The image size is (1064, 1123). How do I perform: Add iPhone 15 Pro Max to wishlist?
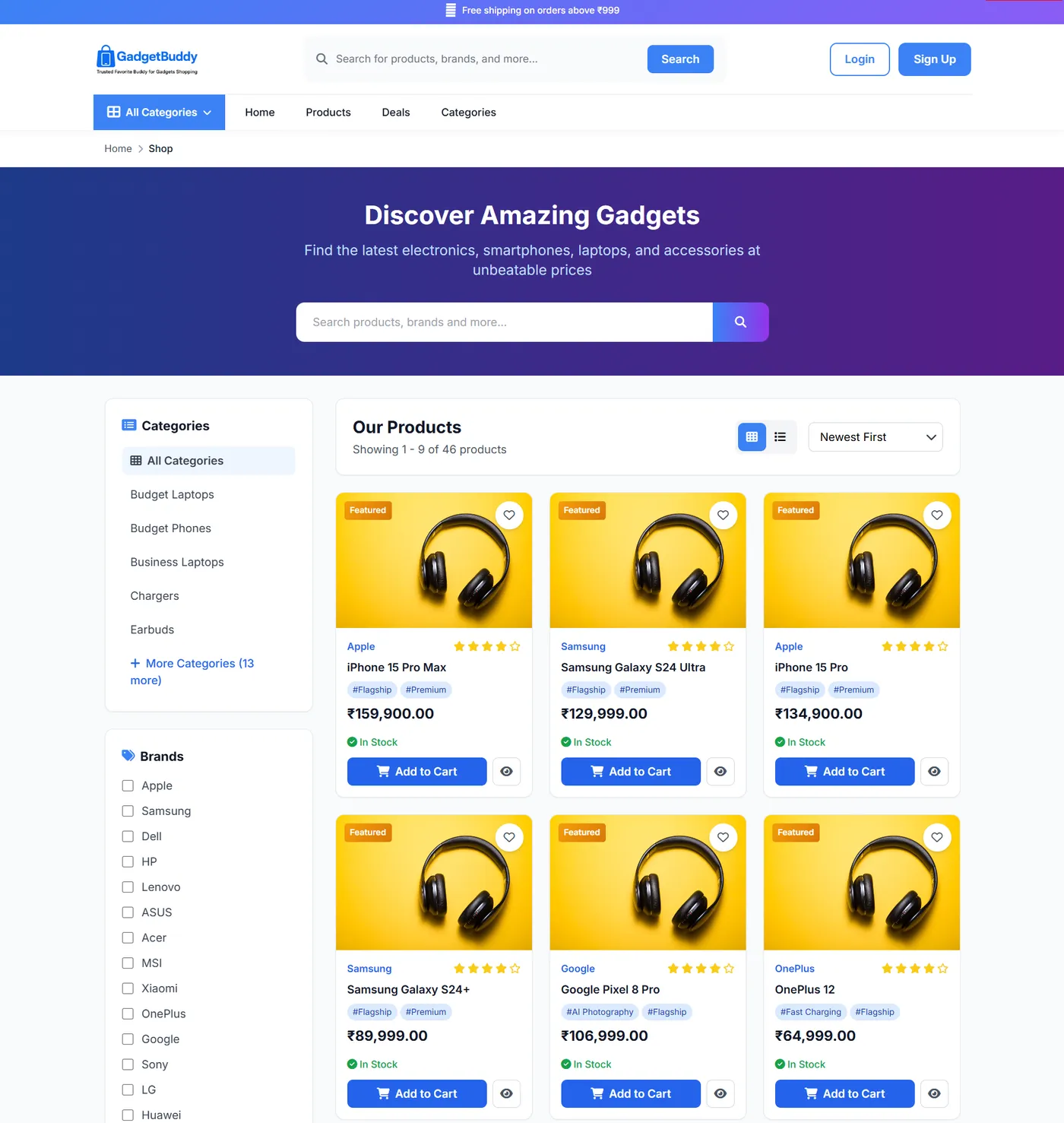[x=509, y=515]
